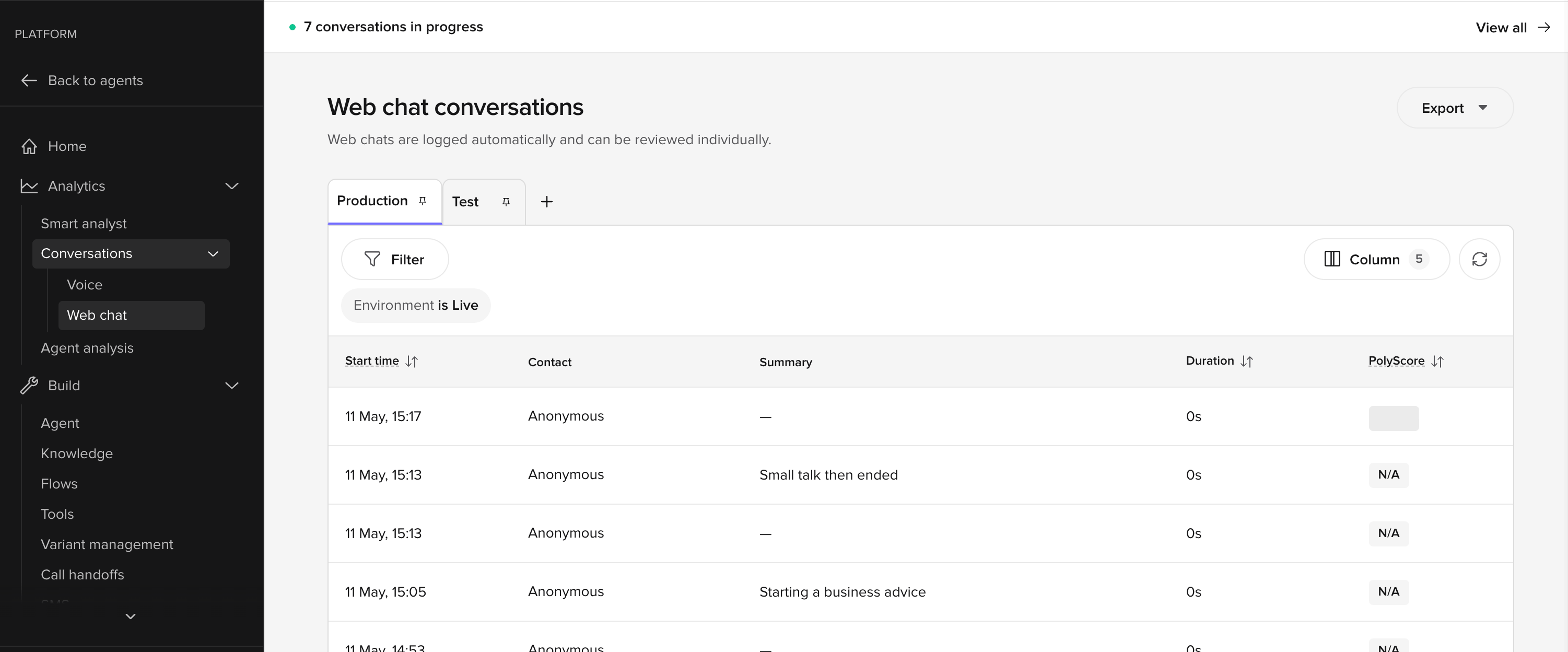The image size is (1568, 652).
Task: Go to Home in sidebar
Action: click(54, 146)
